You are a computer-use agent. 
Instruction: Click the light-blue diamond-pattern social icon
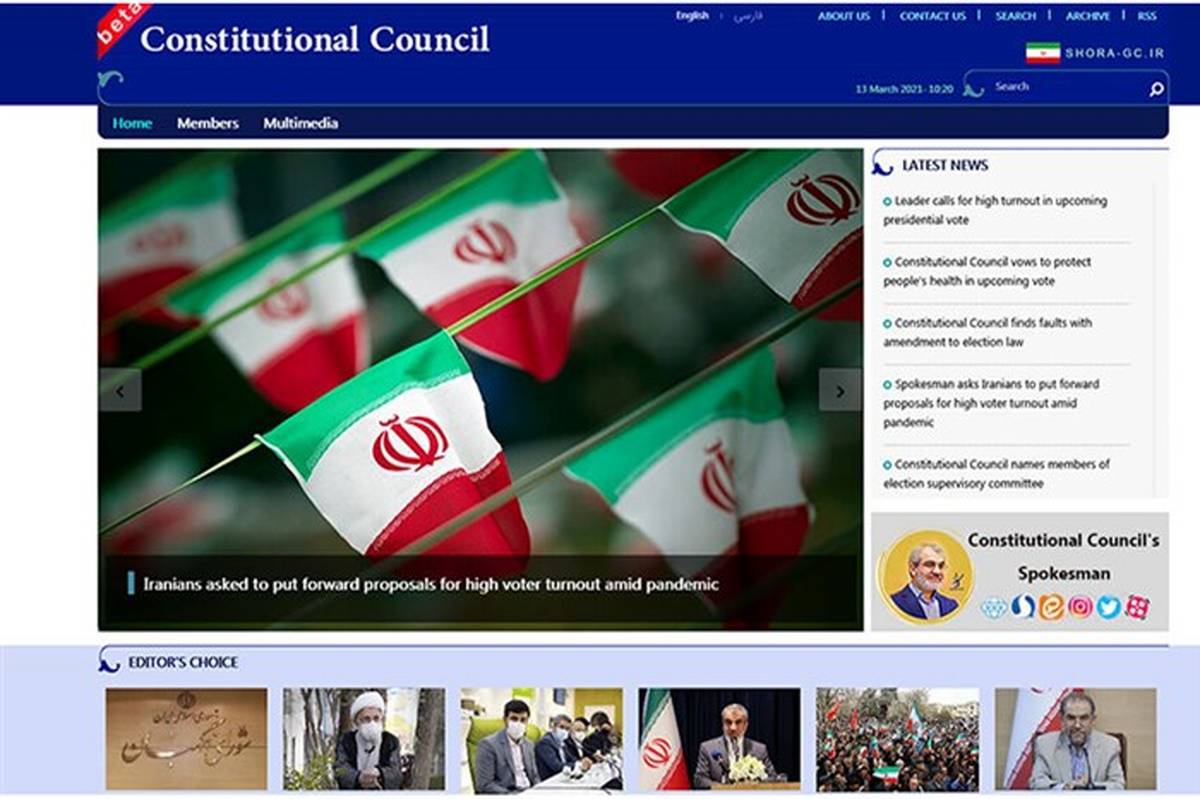[993, 607]
